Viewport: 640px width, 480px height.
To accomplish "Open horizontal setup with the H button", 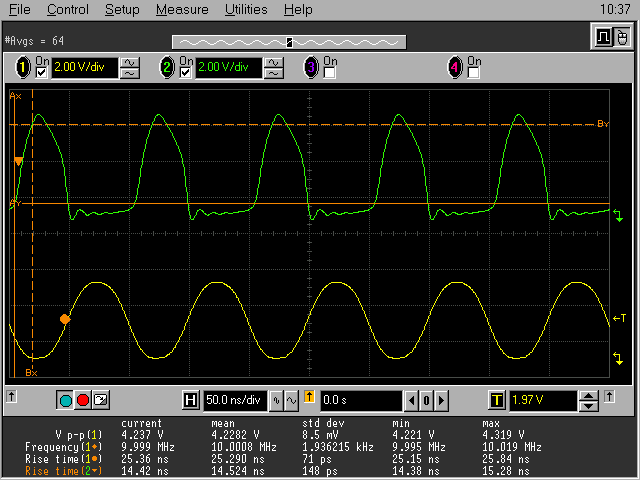I will pos(190,400).
